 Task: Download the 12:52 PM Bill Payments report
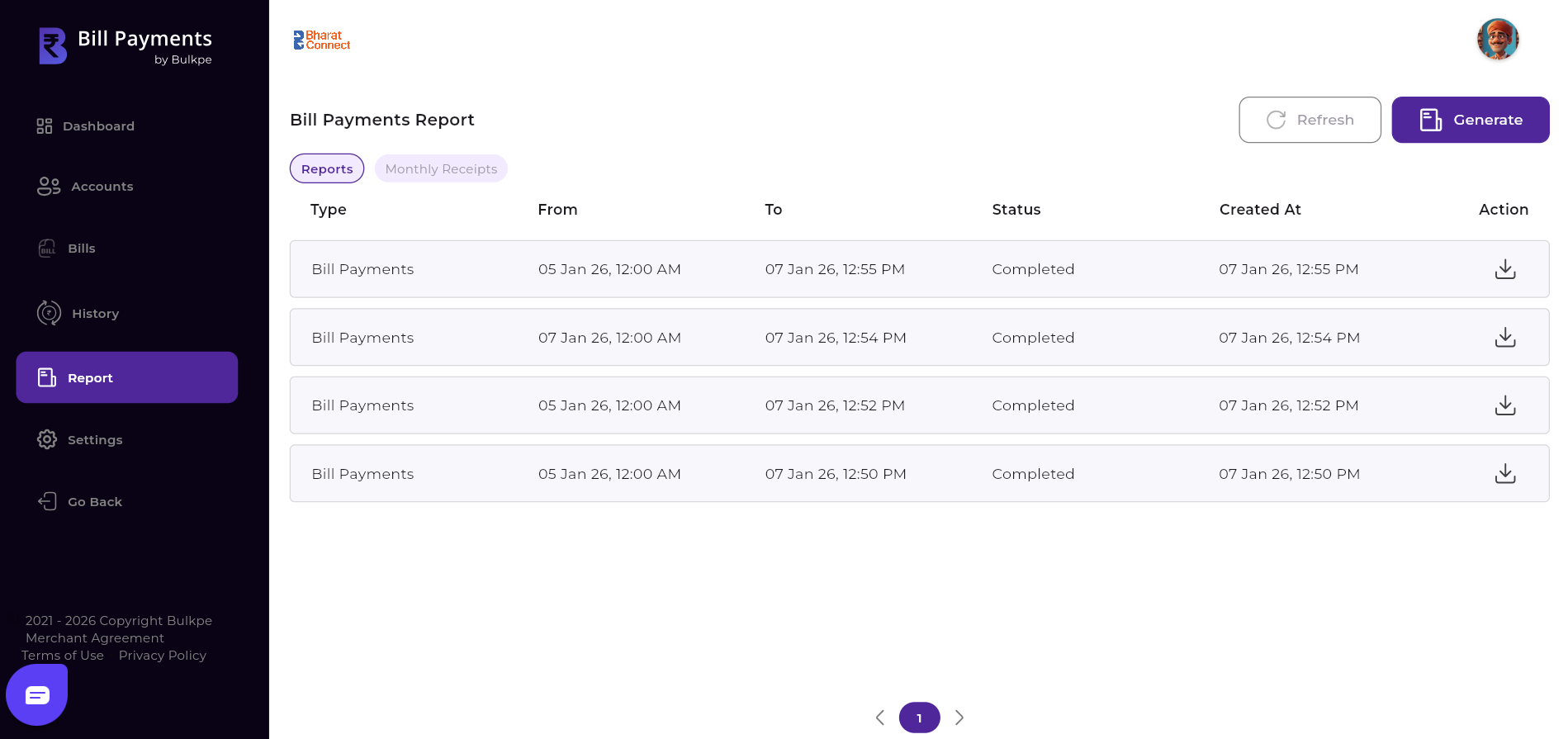tap(1504, 405)
